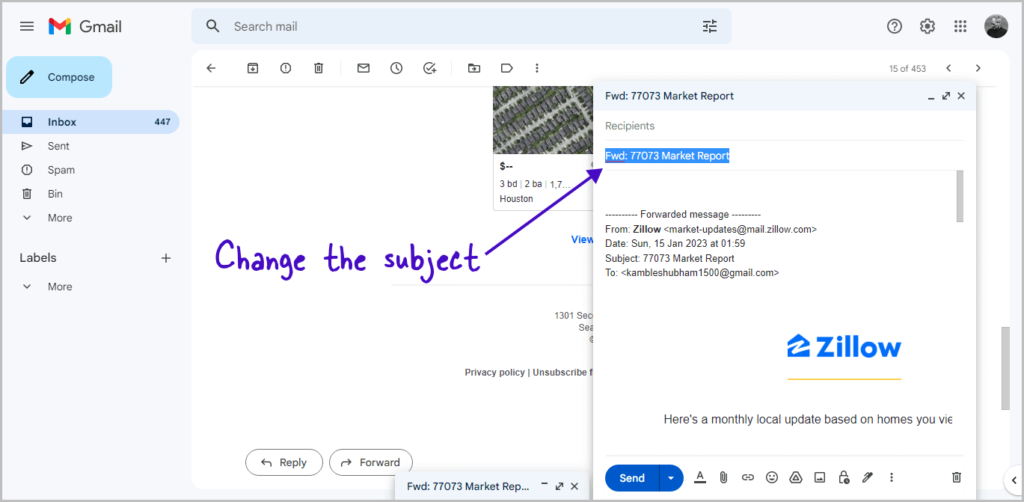
Task: Report this email as spam
Action: tap(285, 68)
